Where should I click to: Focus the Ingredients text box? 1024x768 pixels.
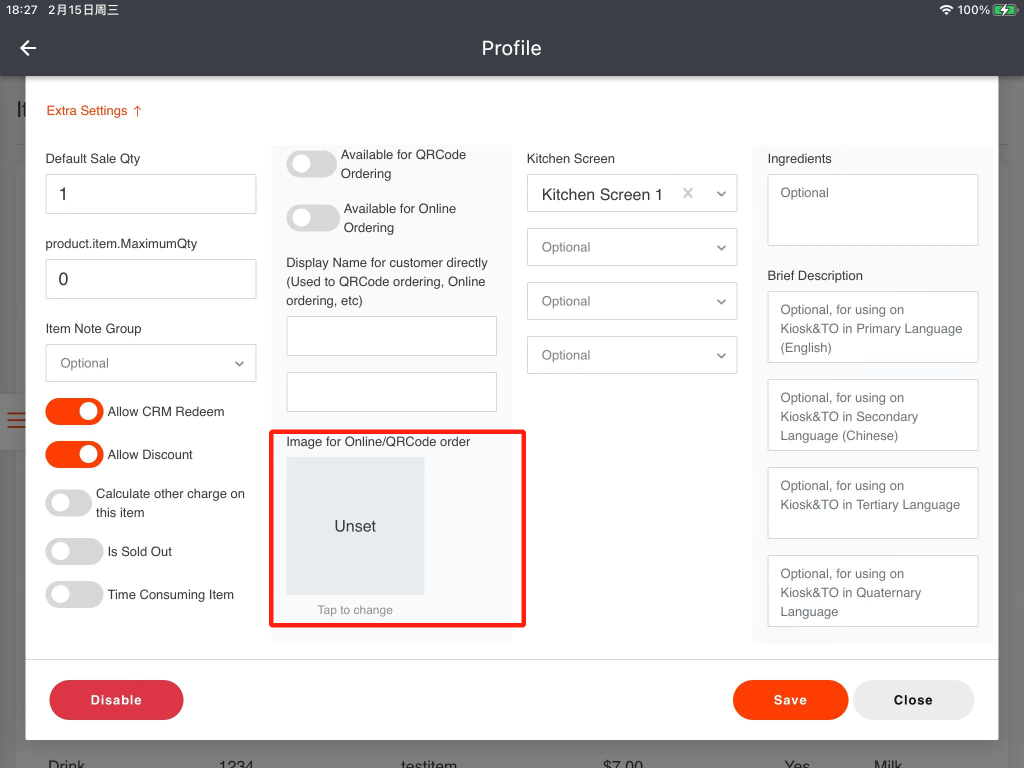872,210
